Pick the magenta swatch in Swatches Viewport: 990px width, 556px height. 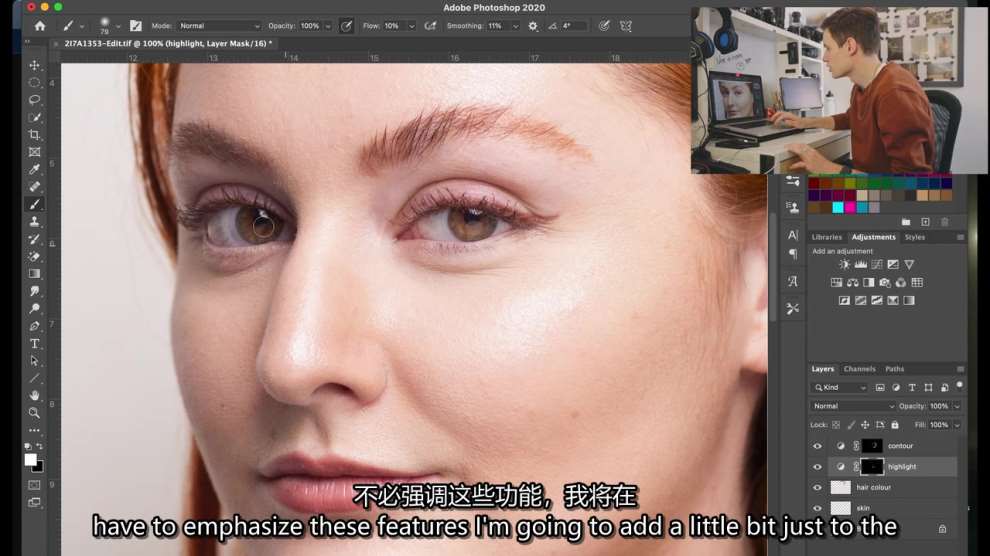click(x=850, y=208)
